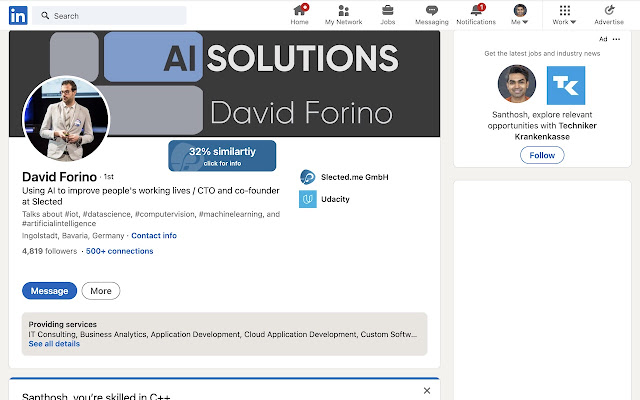
Task: Open the Jobs page
Action: pyautogui.click(x=387, y=15)
